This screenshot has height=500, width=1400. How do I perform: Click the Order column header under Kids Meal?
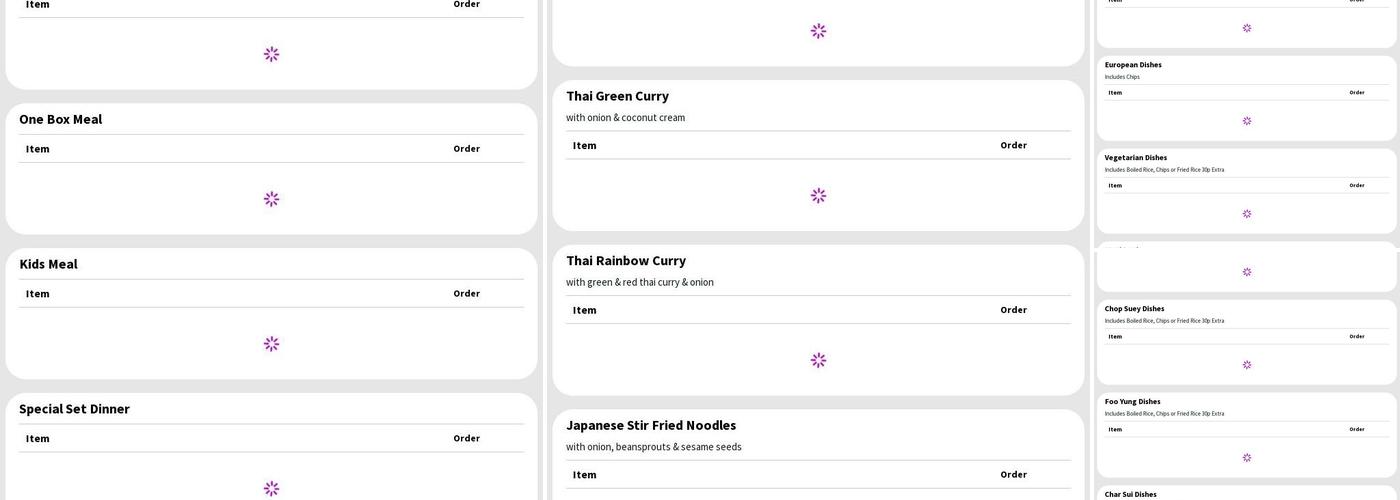click(466, 293)
